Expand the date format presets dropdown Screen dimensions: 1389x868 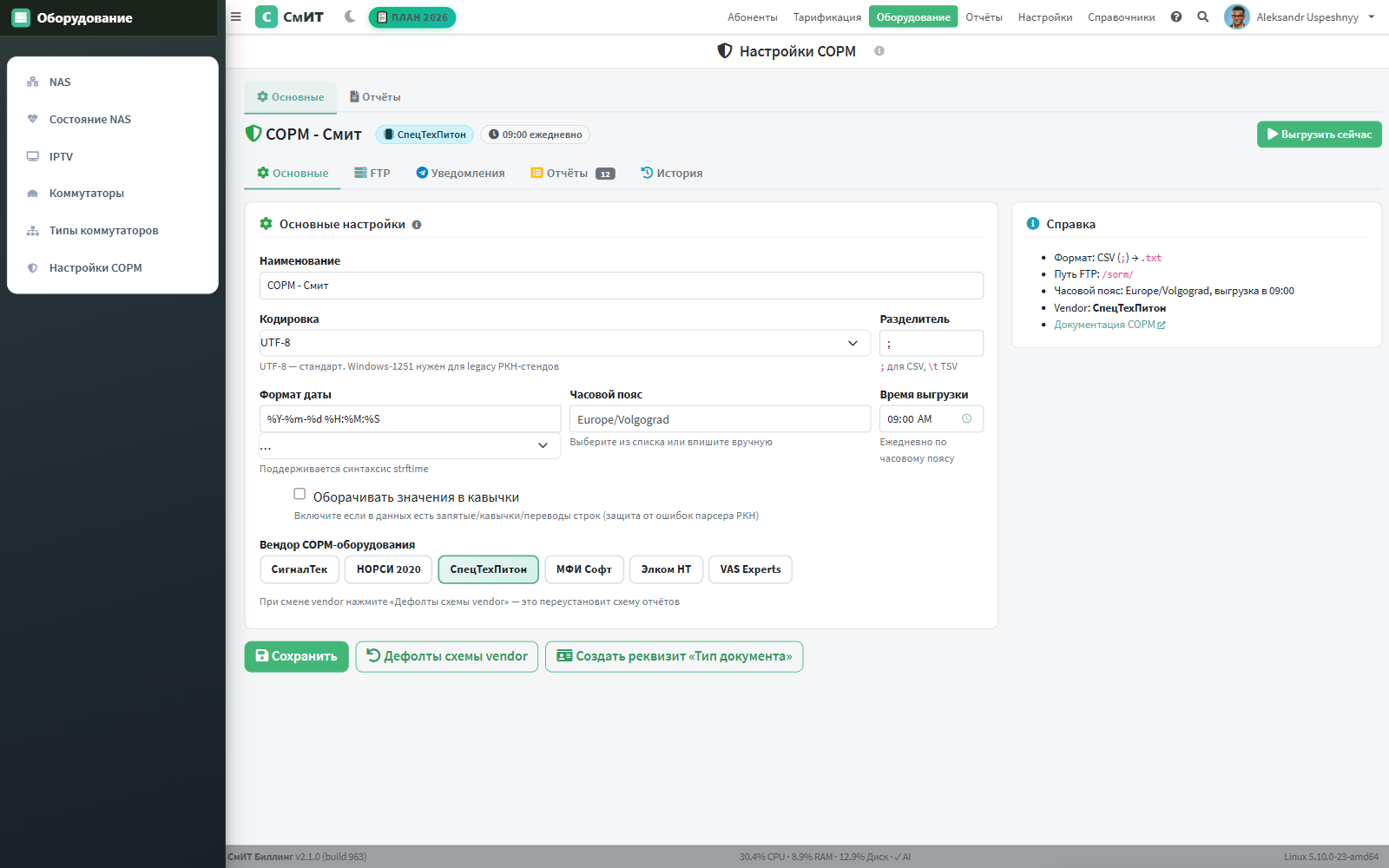click(x=410, y=445)
